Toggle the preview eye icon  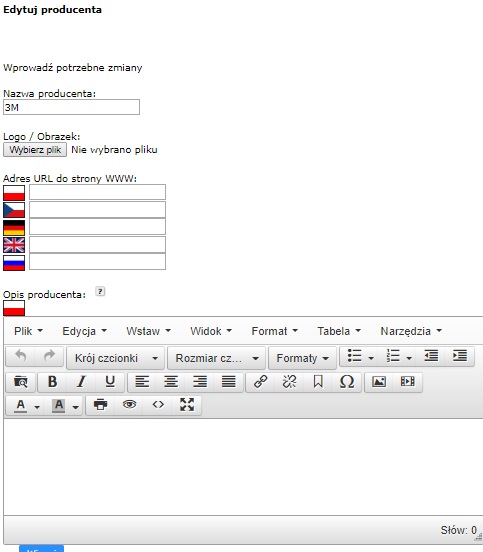point(129,405)
